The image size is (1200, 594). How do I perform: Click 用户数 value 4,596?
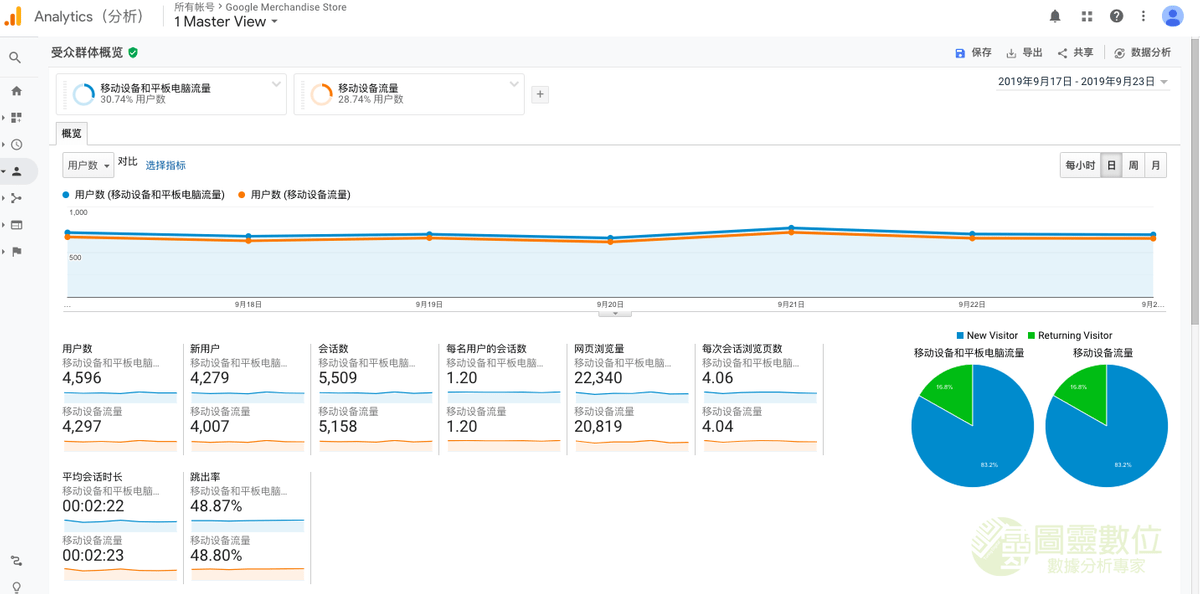pos(82,378)
